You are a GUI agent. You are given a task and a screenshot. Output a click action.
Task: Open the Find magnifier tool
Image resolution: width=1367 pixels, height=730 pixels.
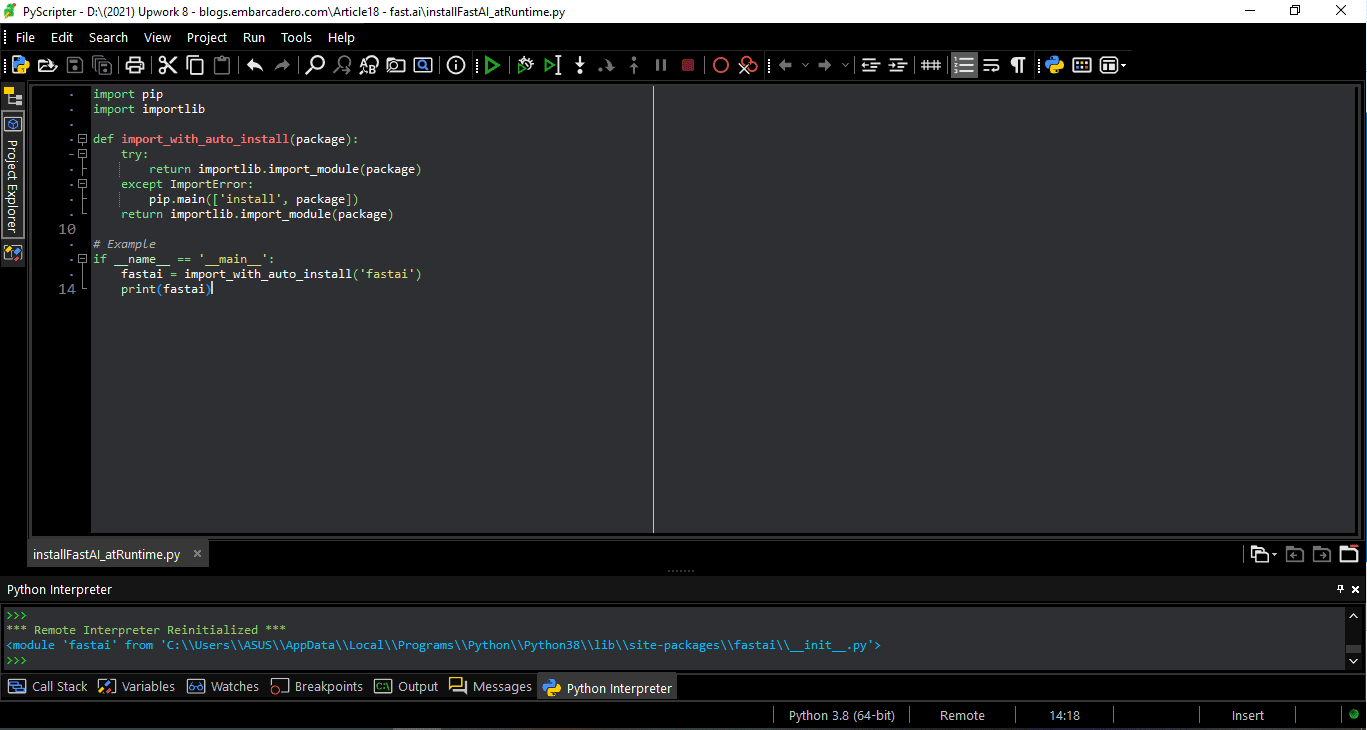[315, 65]
